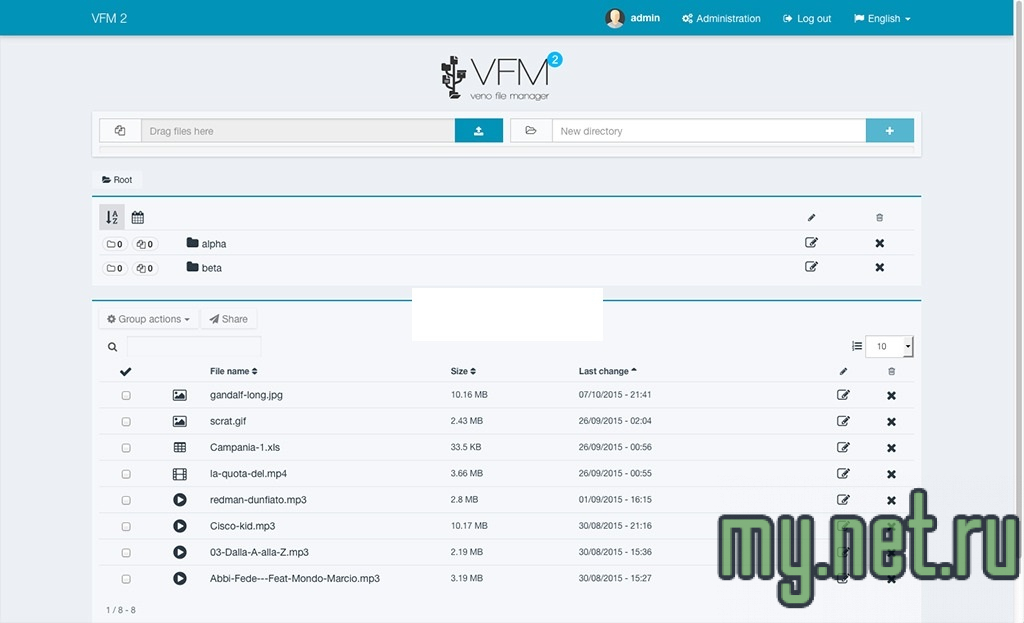Expand the English language menu

click(x=882, y=18)
